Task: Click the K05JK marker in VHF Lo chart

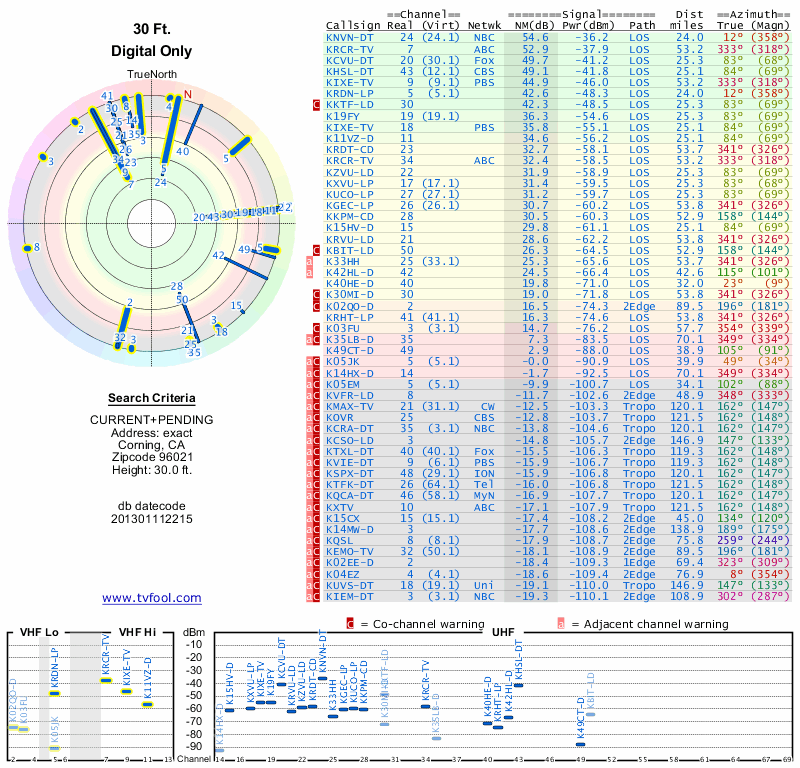Action: [55, 749]
